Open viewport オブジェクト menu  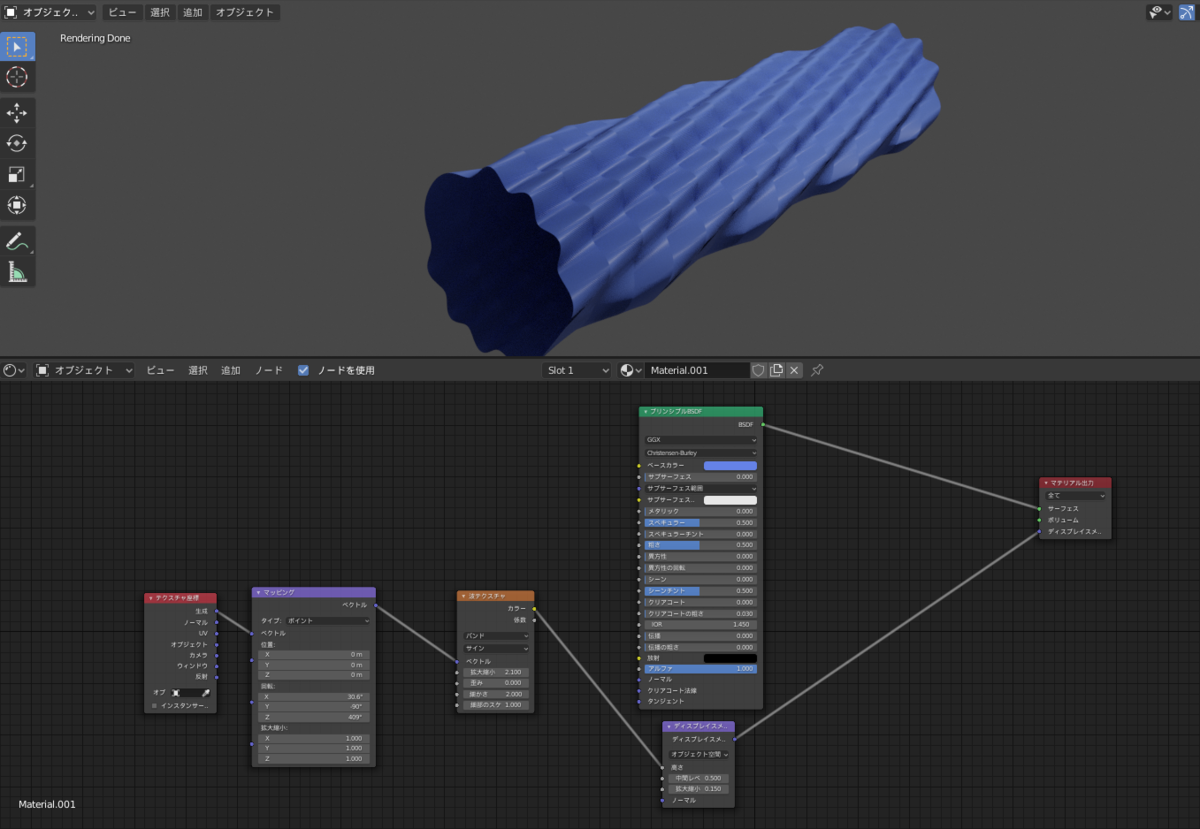[x=245, y=12]
